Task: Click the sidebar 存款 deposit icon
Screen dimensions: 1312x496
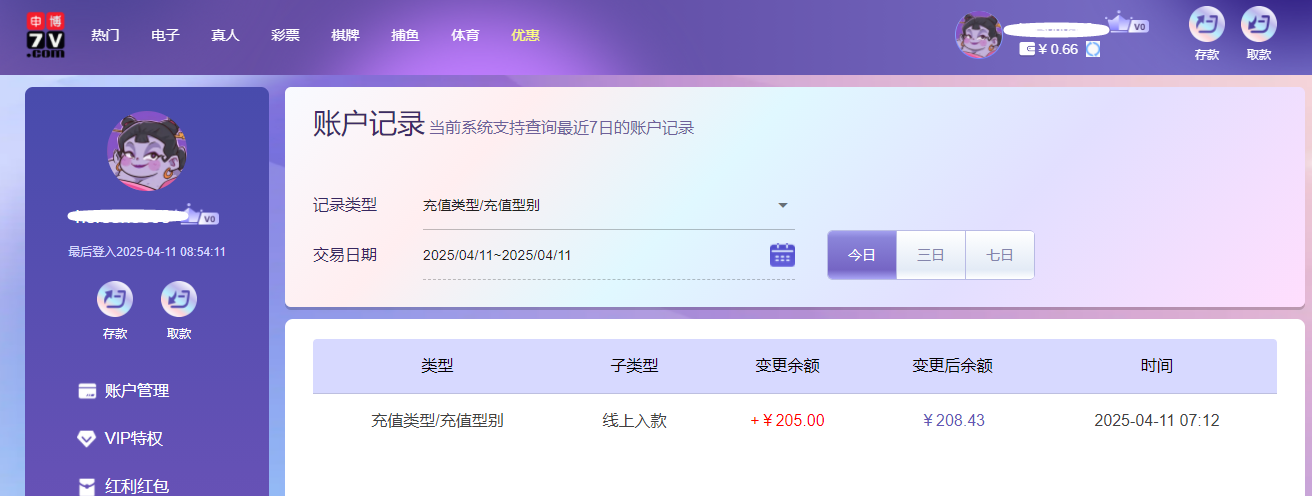Action: 115,299
